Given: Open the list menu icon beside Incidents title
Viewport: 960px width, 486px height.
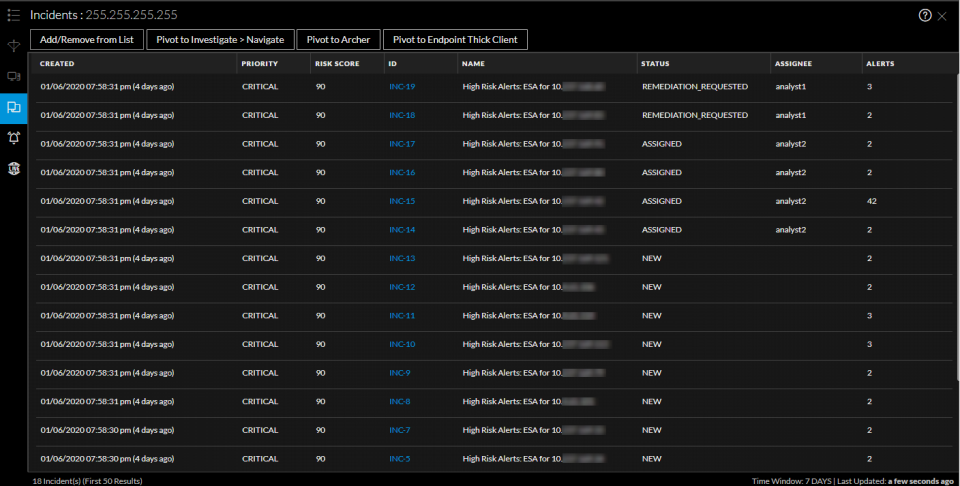Looking at the screenshot, I should point(13,15).
